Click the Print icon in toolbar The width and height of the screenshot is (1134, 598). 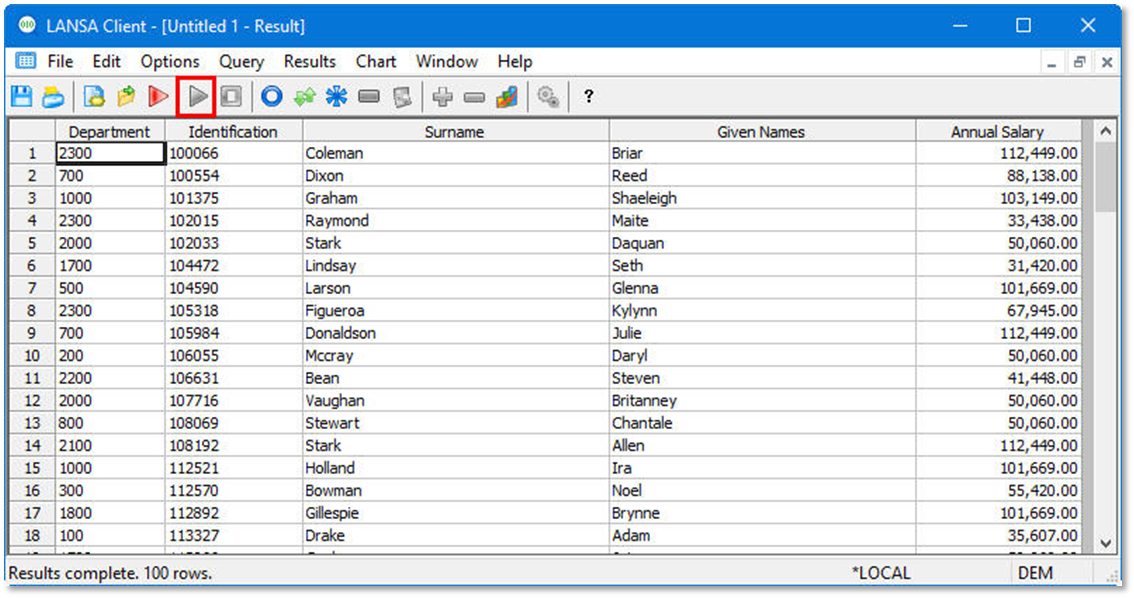[53, 96]
